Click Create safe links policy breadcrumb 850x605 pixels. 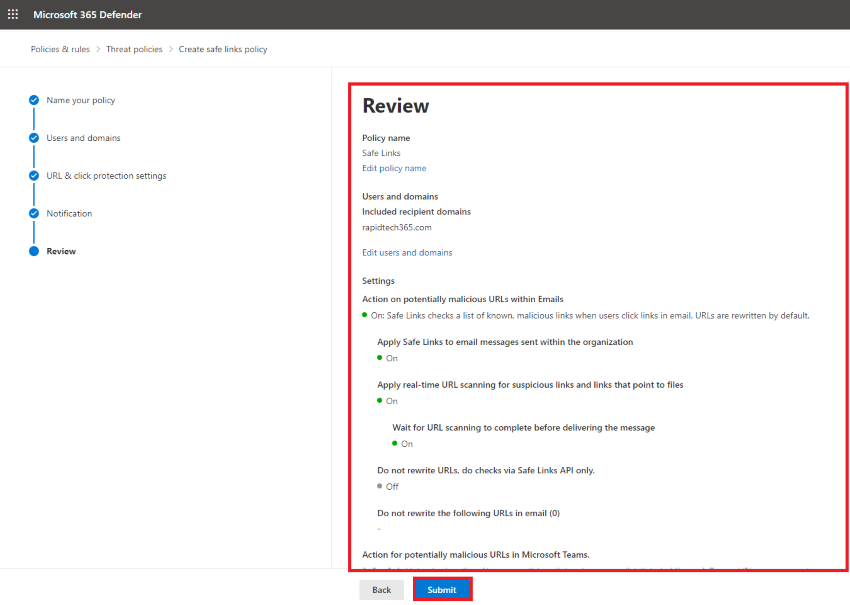coord(223,49)
